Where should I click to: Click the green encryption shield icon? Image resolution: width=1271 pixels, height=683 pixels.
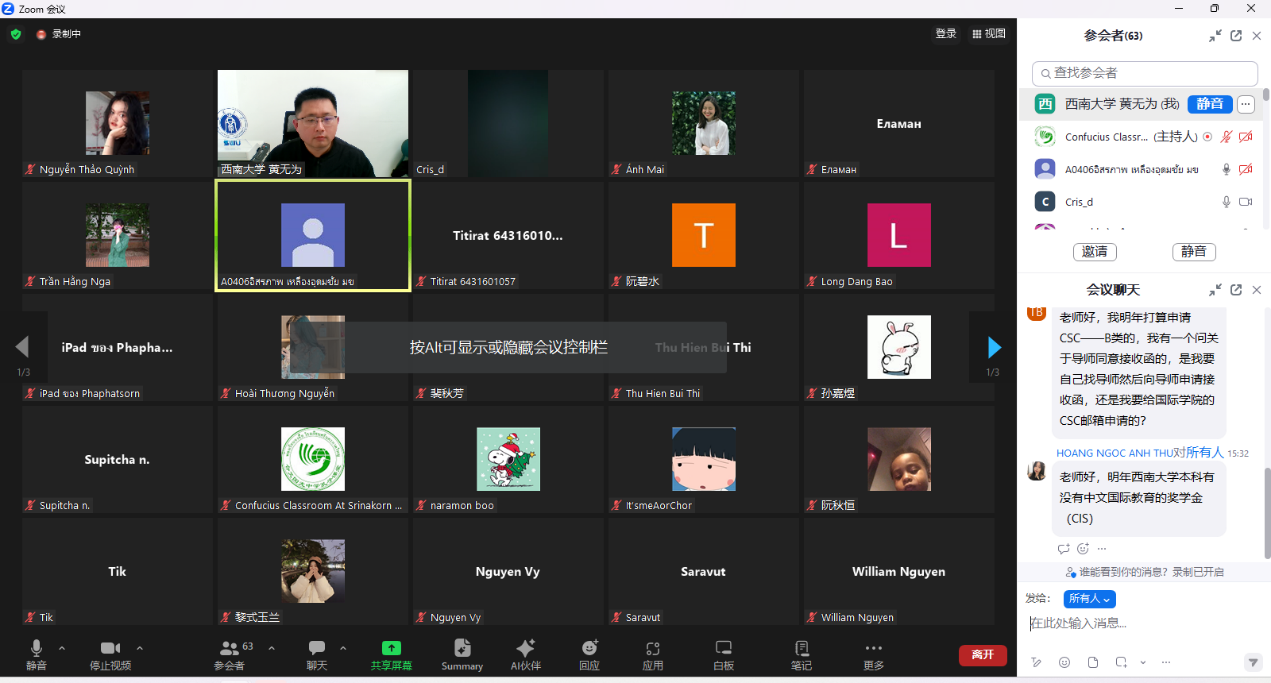tap(15, 34)
